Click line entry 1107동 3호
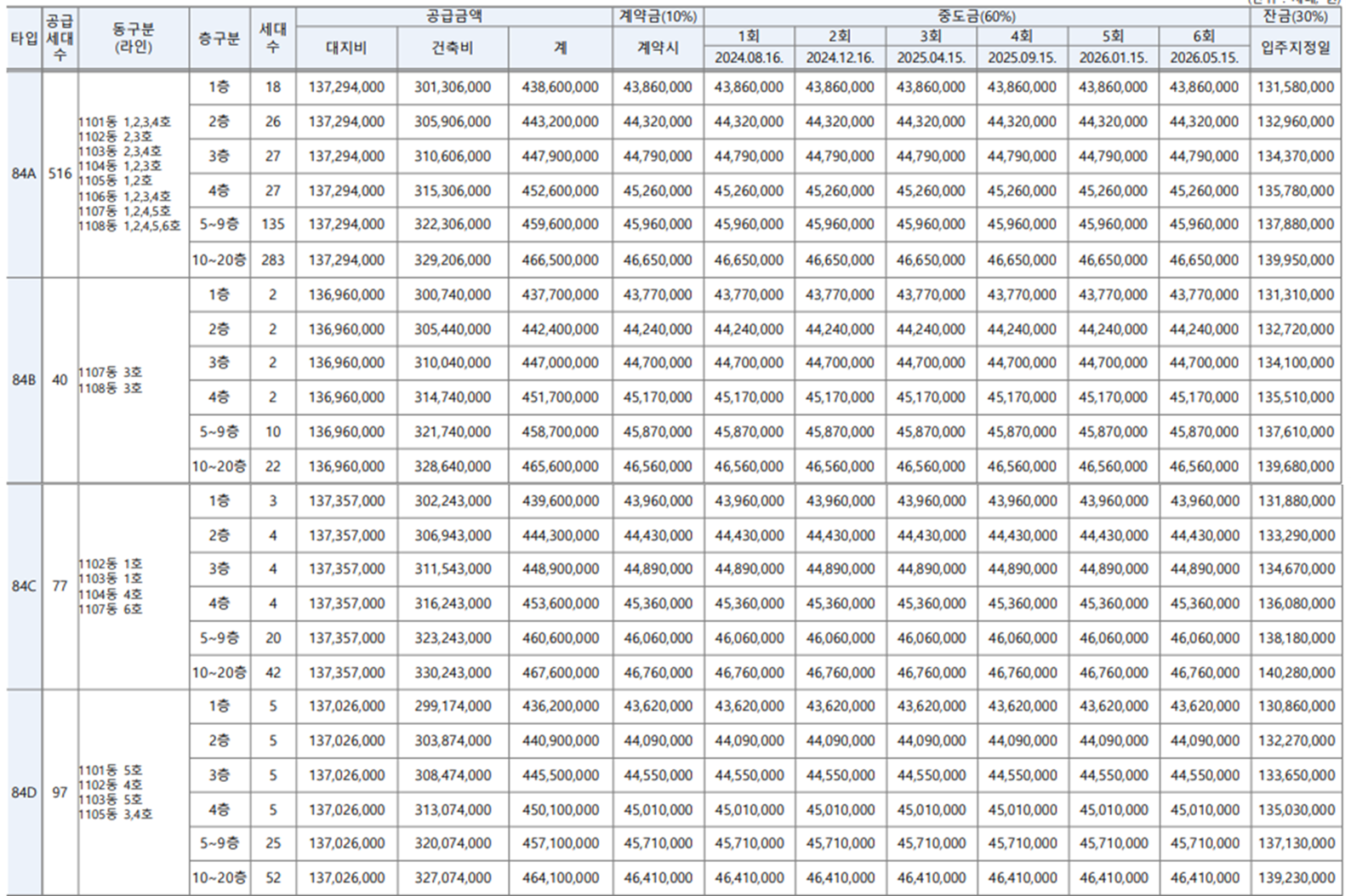This screenshot has height=896, width=1351. (110, 373)
